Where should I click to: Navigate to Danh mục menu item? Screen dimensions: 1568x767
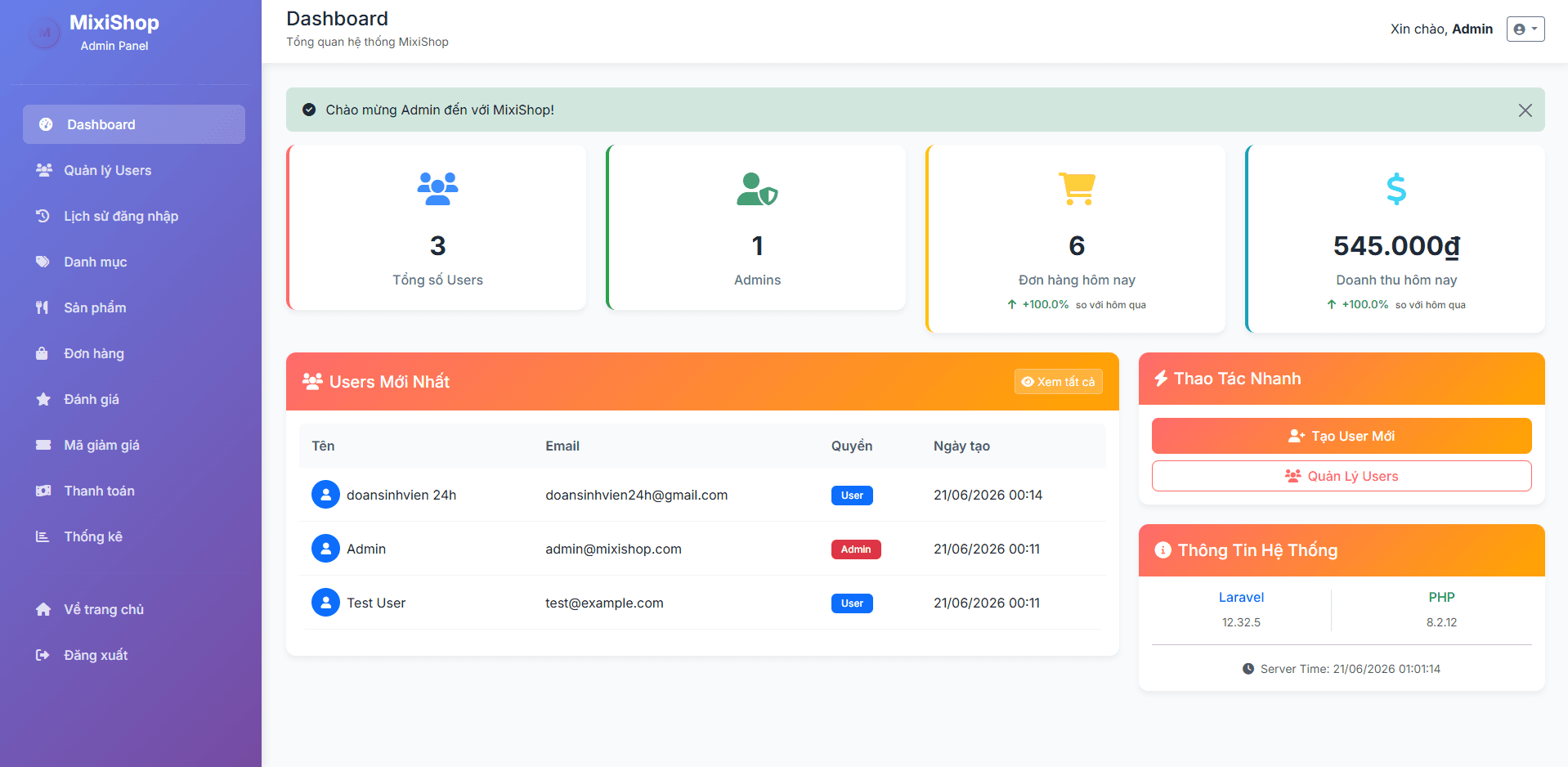[134, 262]
